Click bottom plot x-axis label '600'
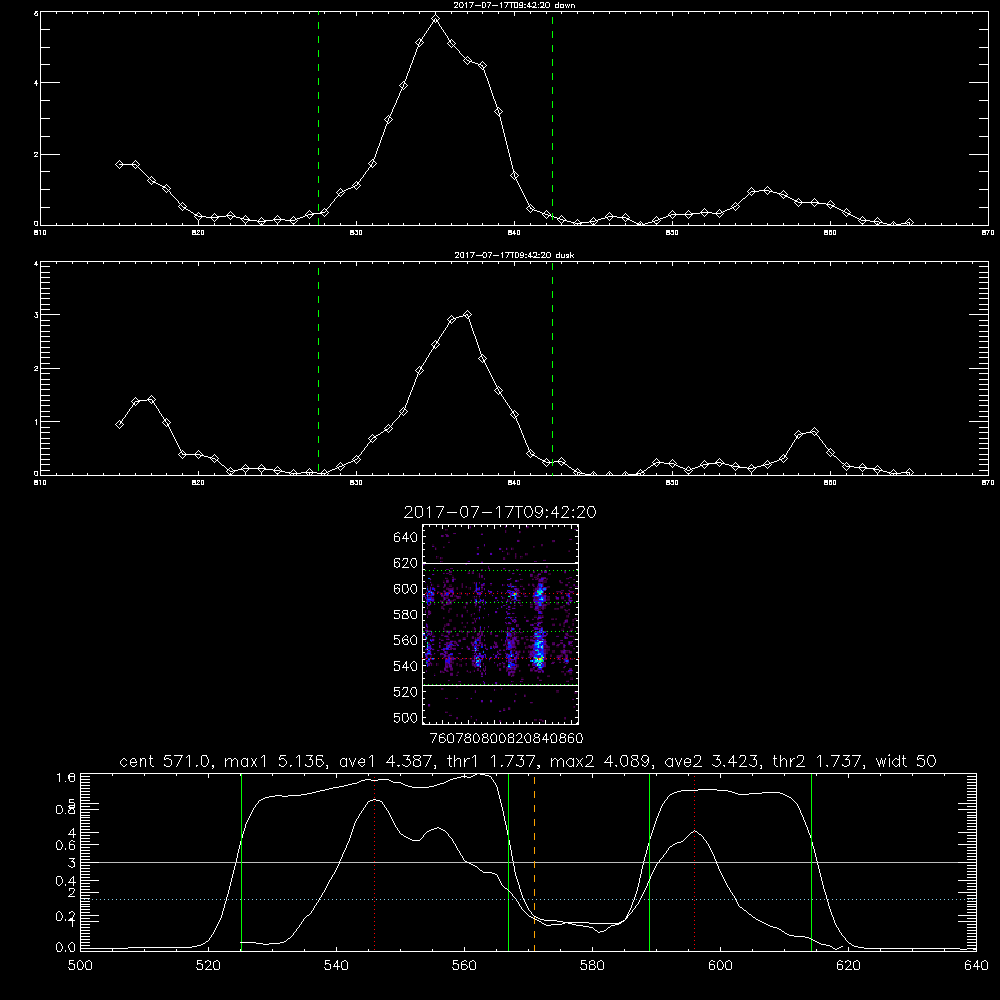1000x1000 pixels. pyautogui.click(x=720, y=966)
